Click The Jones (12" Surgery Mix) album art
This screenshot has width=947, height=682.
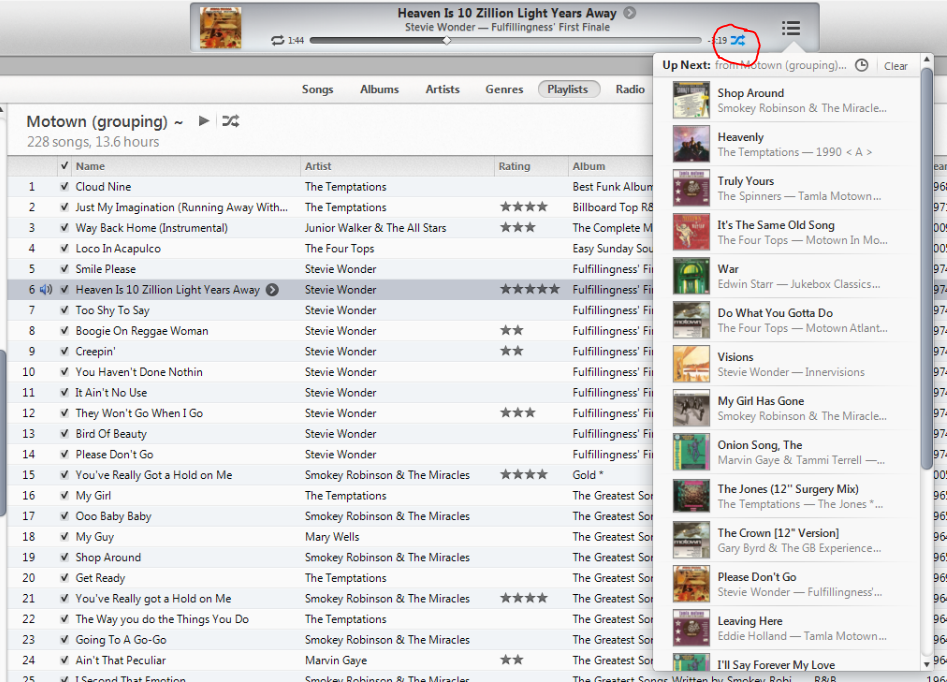(692, 497)
